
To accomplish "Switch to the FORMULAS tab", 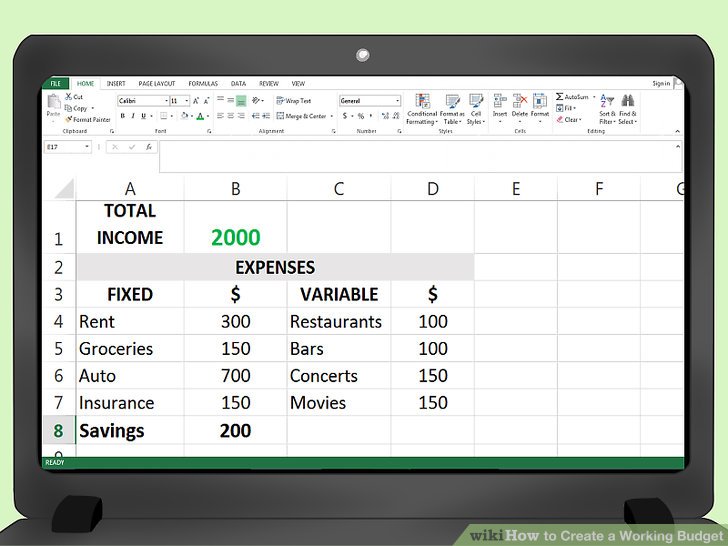I will coord(203,84).
